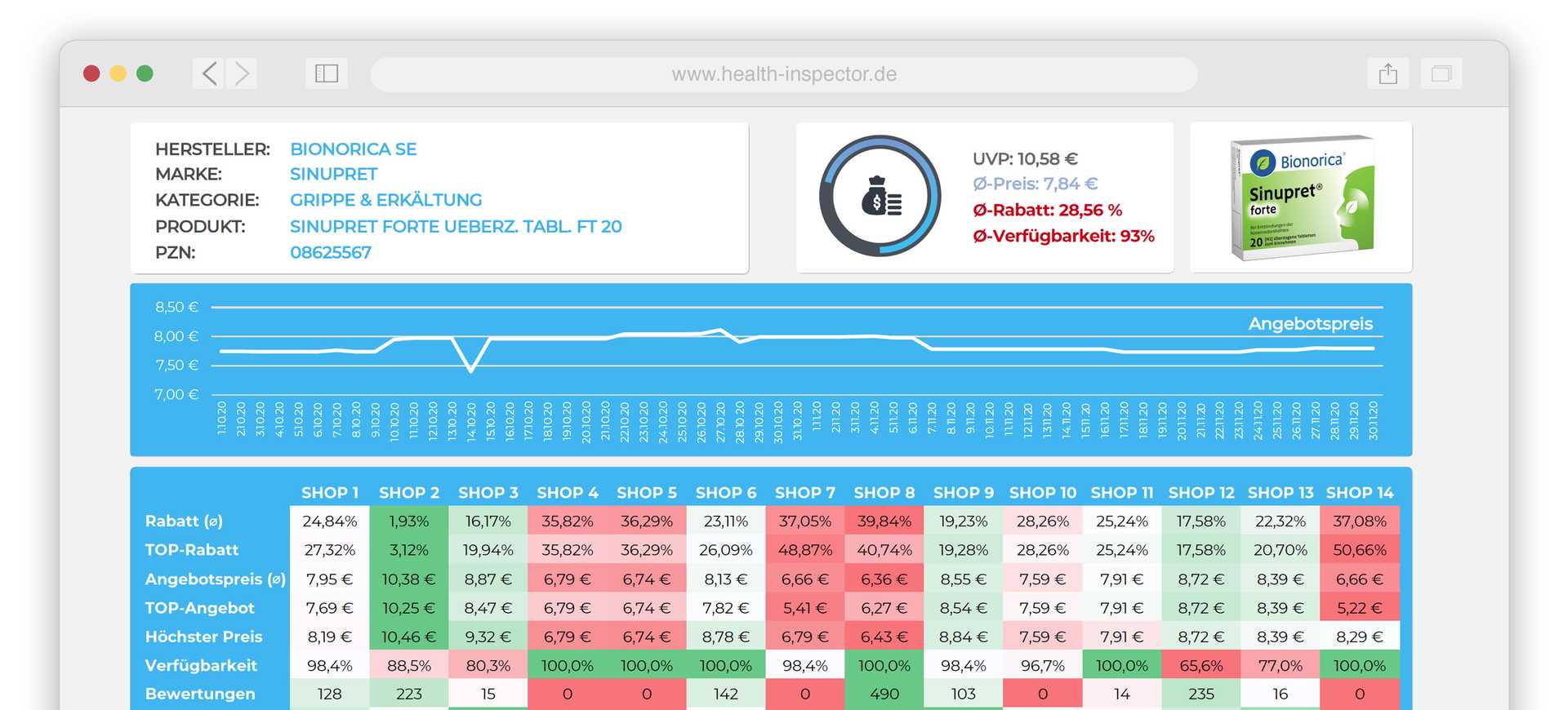Show tab overview with the tabs icon

click(x=1441, y=73)
